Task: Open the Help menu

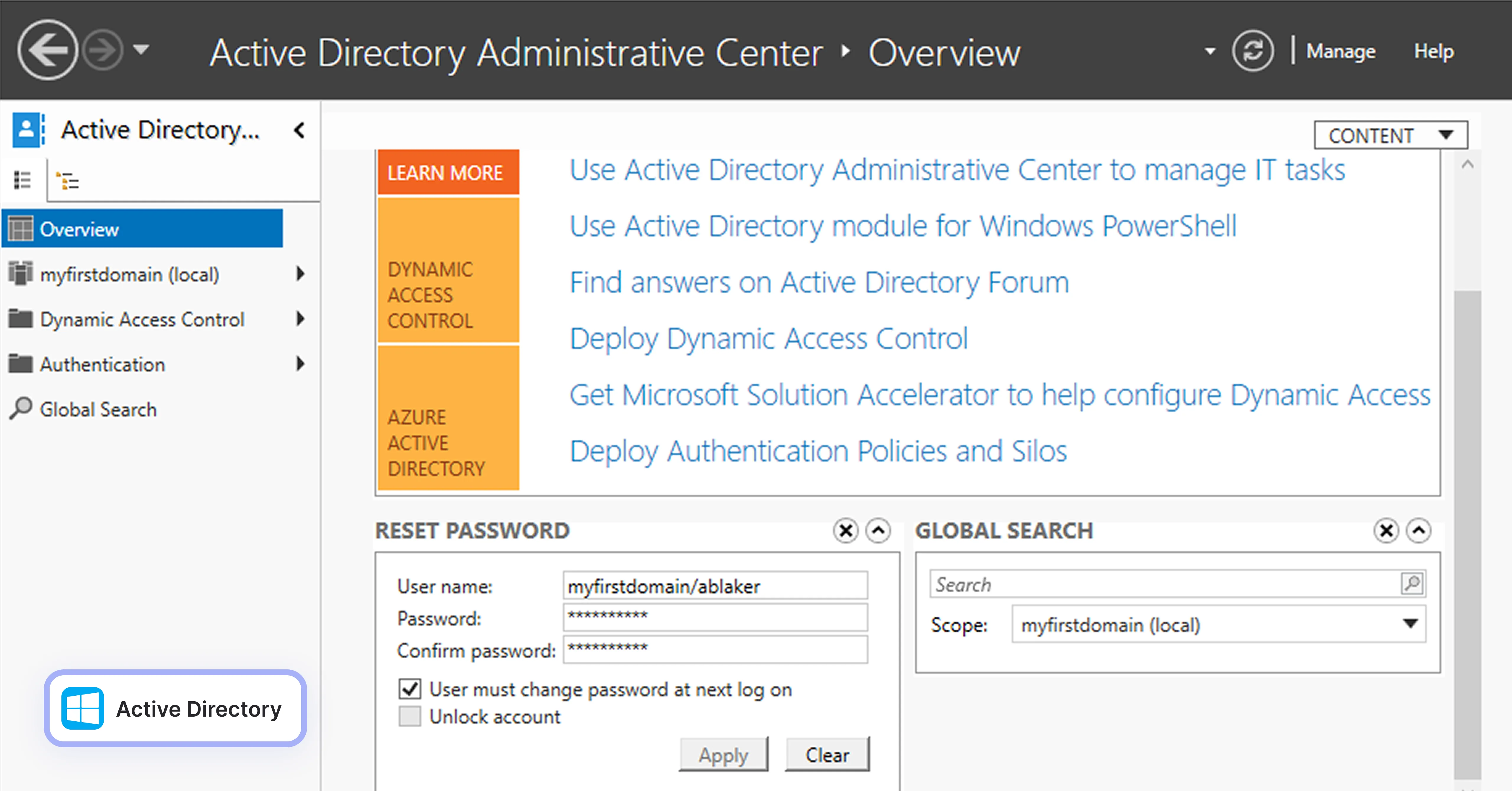Action: tap(1433, 50)
